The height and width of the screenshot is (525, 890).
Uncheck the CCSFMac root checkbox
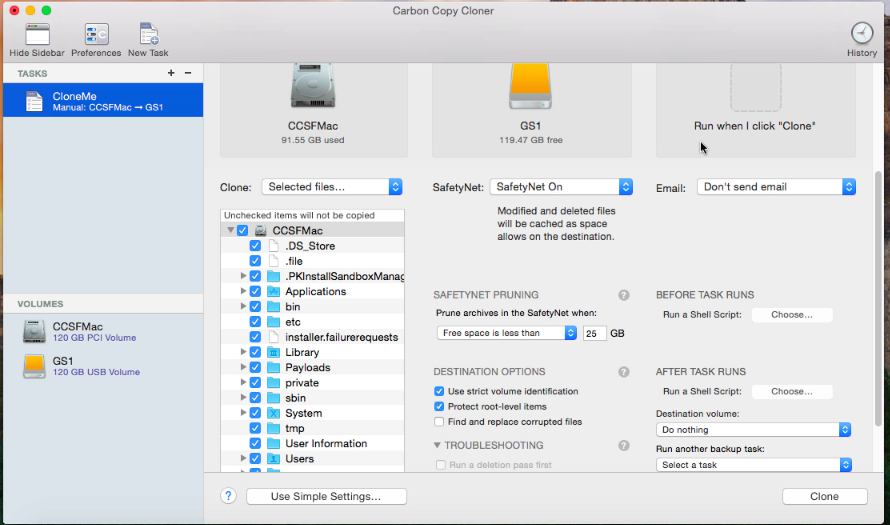[242, 230]
